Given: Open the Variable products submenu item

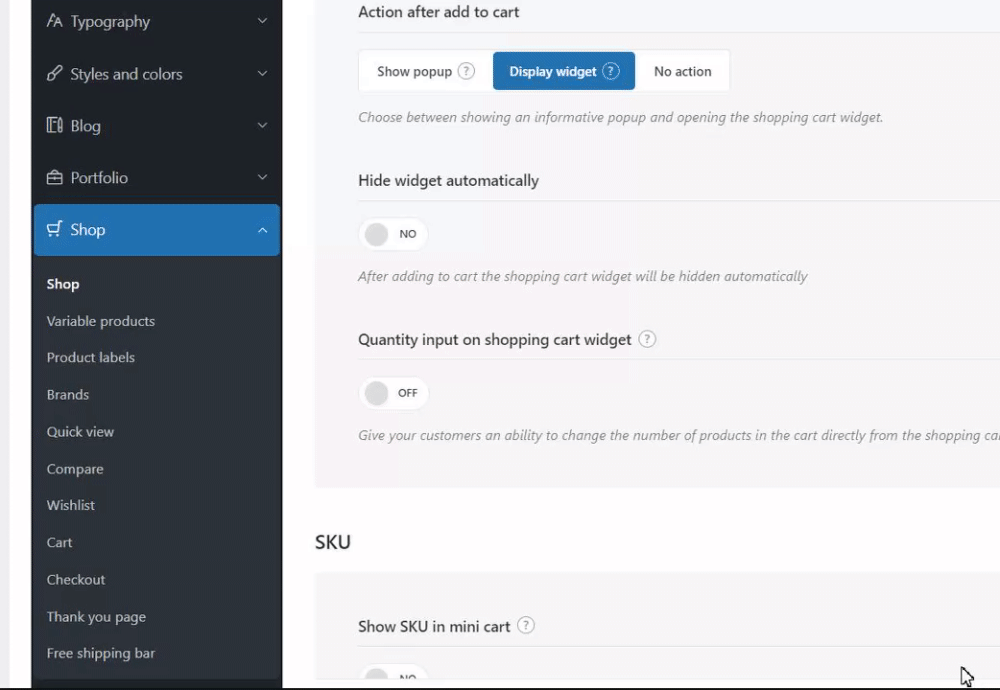Looking at the screenshot, I should tap(101, 321).
